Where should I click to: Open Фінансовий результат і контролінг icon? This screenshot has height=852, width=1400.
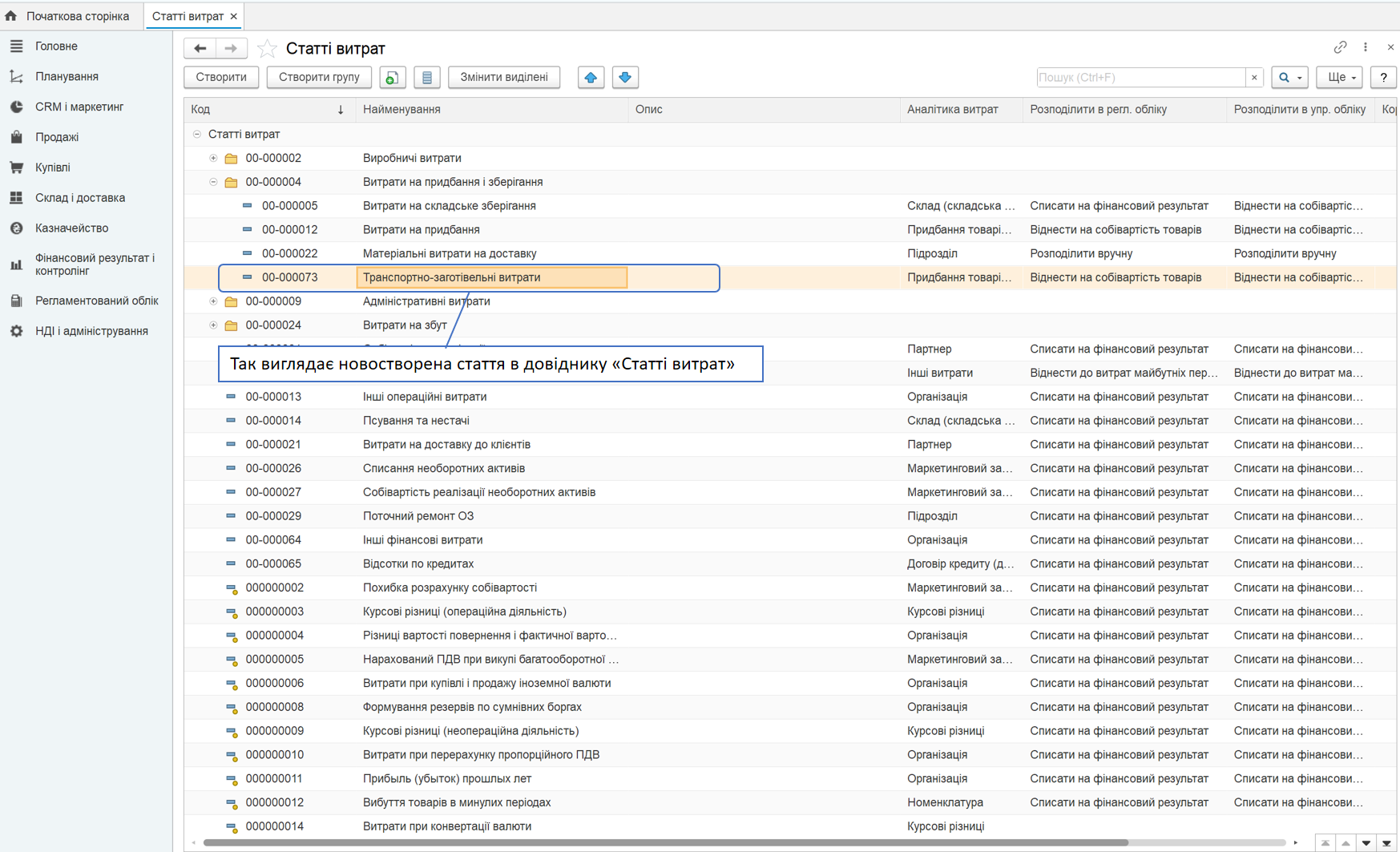coord(16,264)
